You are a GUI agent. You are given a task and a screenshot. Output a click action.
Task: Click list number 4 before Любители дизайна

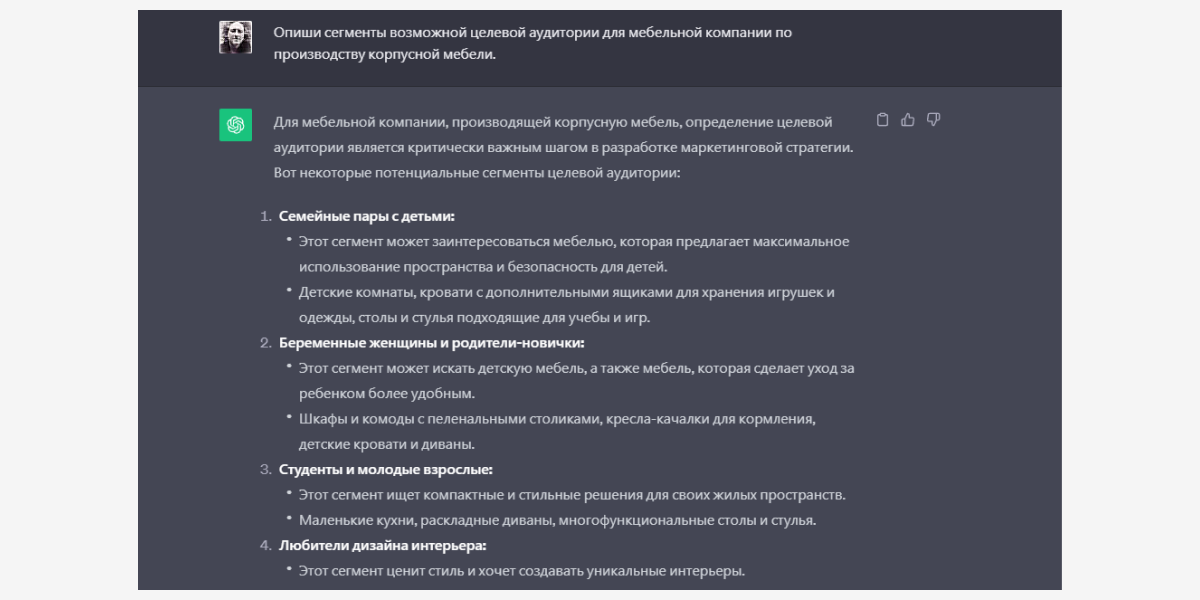point(265,546)
